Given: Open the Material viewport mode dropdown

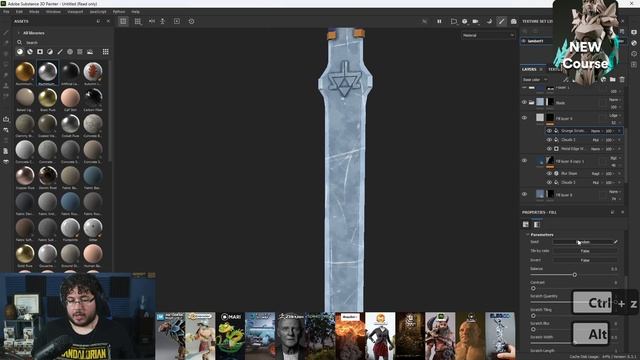Looking at the screenshot, I should (x=488, y=36).
